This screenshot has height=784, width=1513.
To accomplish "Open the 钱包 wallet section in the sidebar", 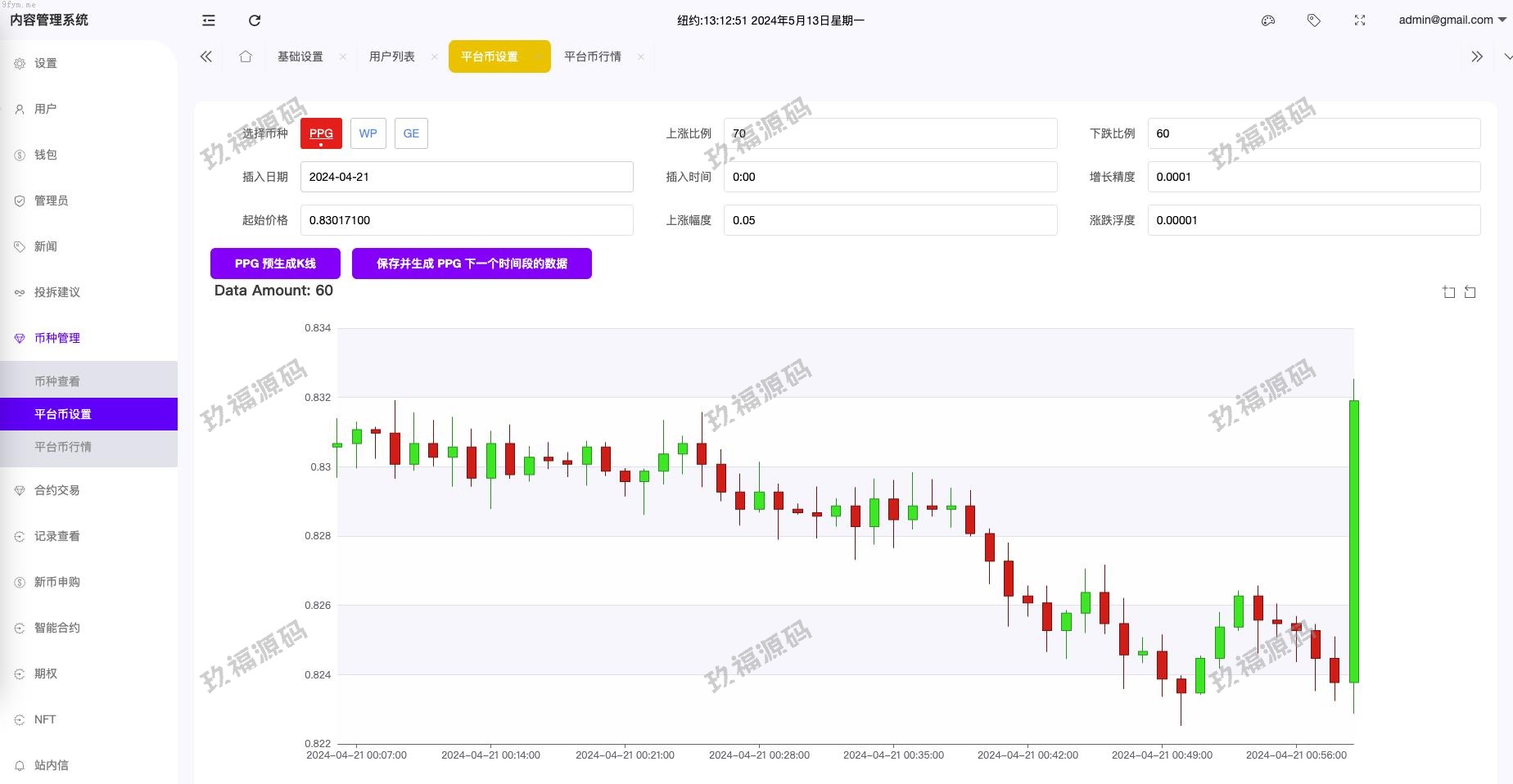I will [44, 155].
